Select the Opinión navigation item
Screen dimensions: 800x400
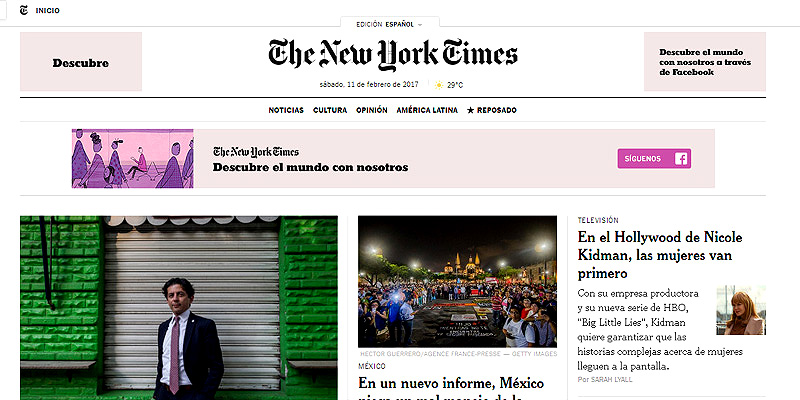pos(371,110)
